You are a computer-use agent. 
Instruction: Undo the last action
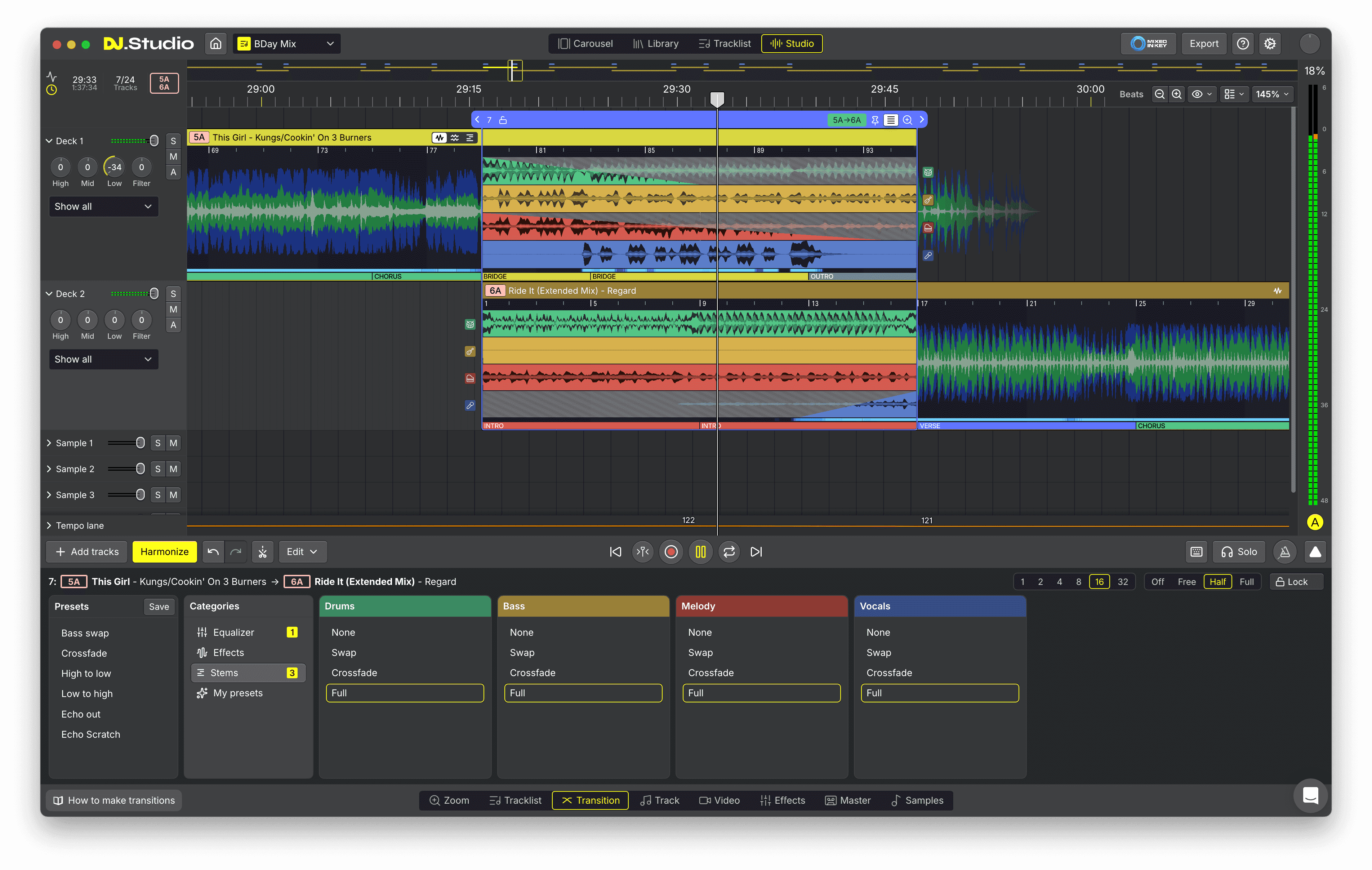213,551
